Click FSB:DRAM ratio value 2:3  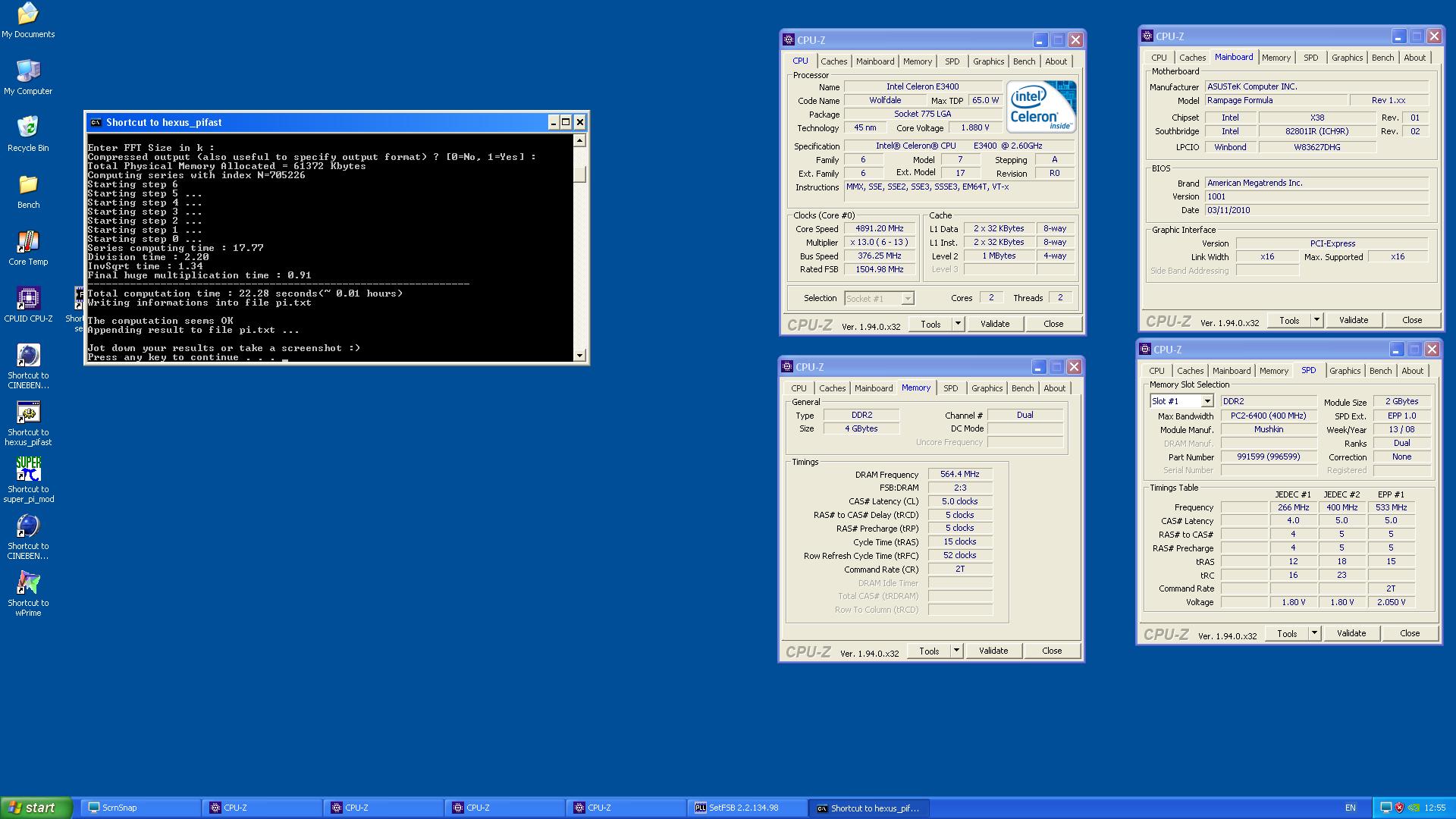(960, 488)
